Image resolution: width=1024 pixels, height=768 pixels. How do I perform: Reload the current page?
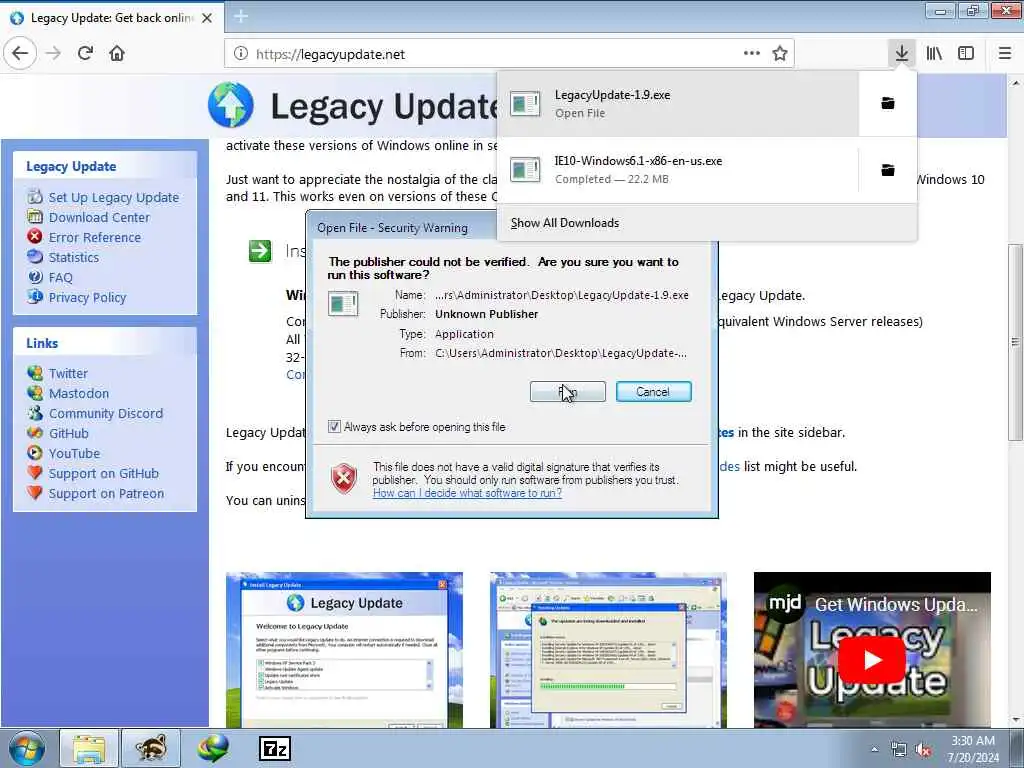[85, 54]
